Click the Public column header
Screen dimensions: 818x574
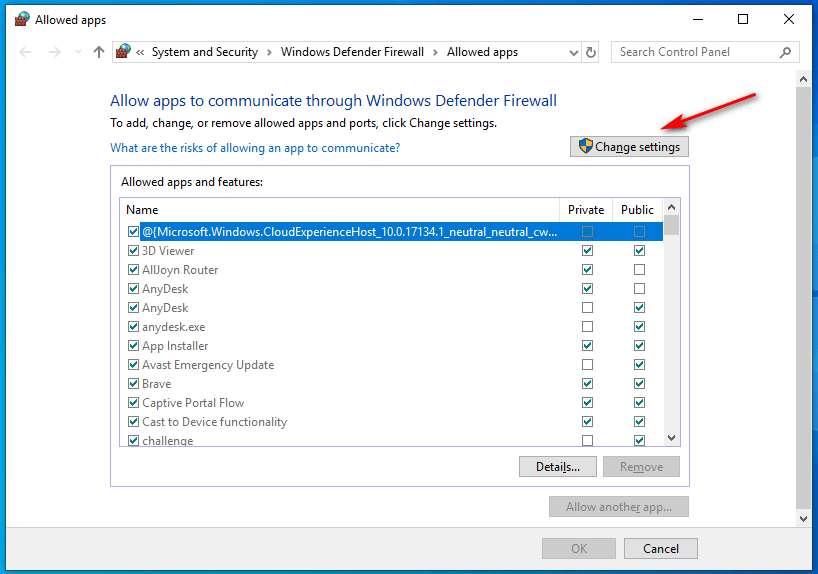637,210
